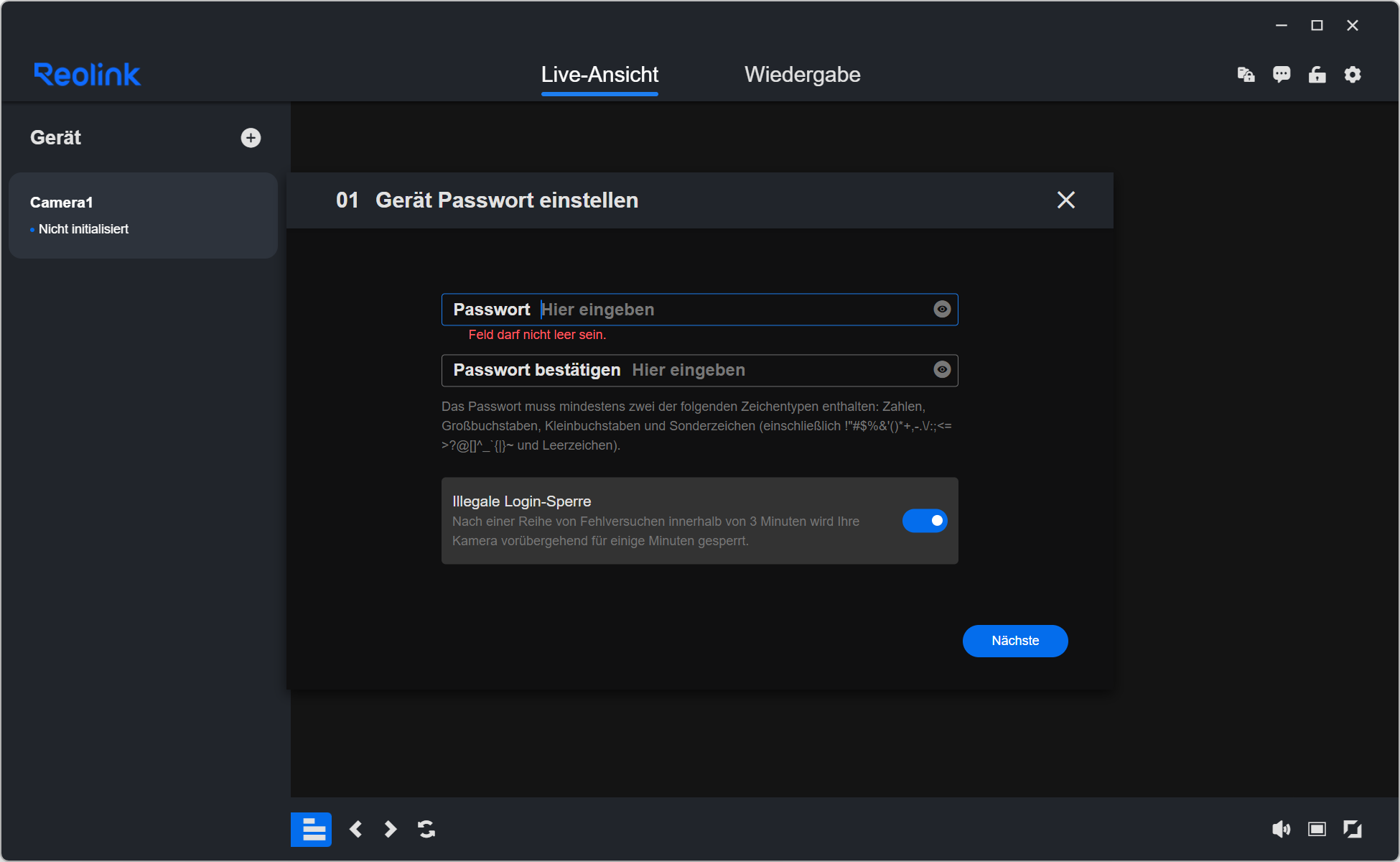Click the aspect ratio screen icon
This screenshot has width=1400, height=862.
click(1317, 830)
